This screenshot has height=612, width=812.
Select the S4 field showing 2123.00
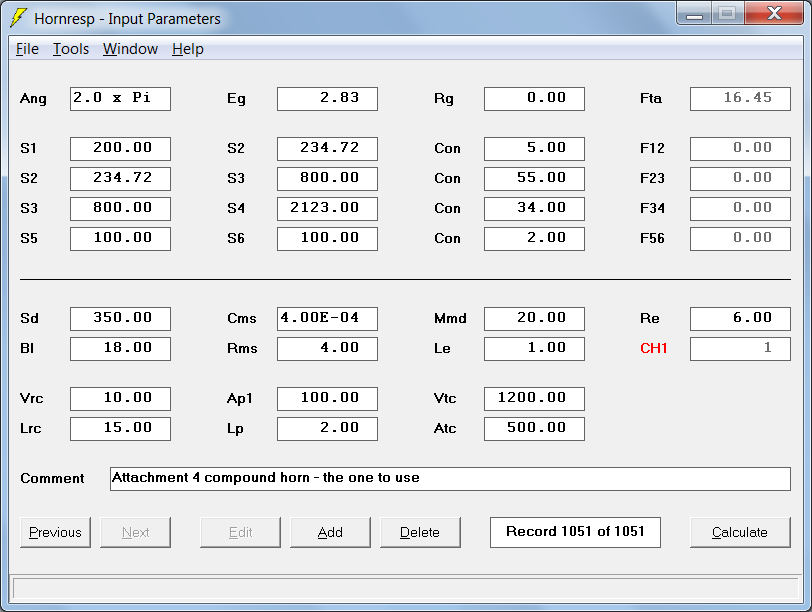pyautogui.click(x=327, y=209)
